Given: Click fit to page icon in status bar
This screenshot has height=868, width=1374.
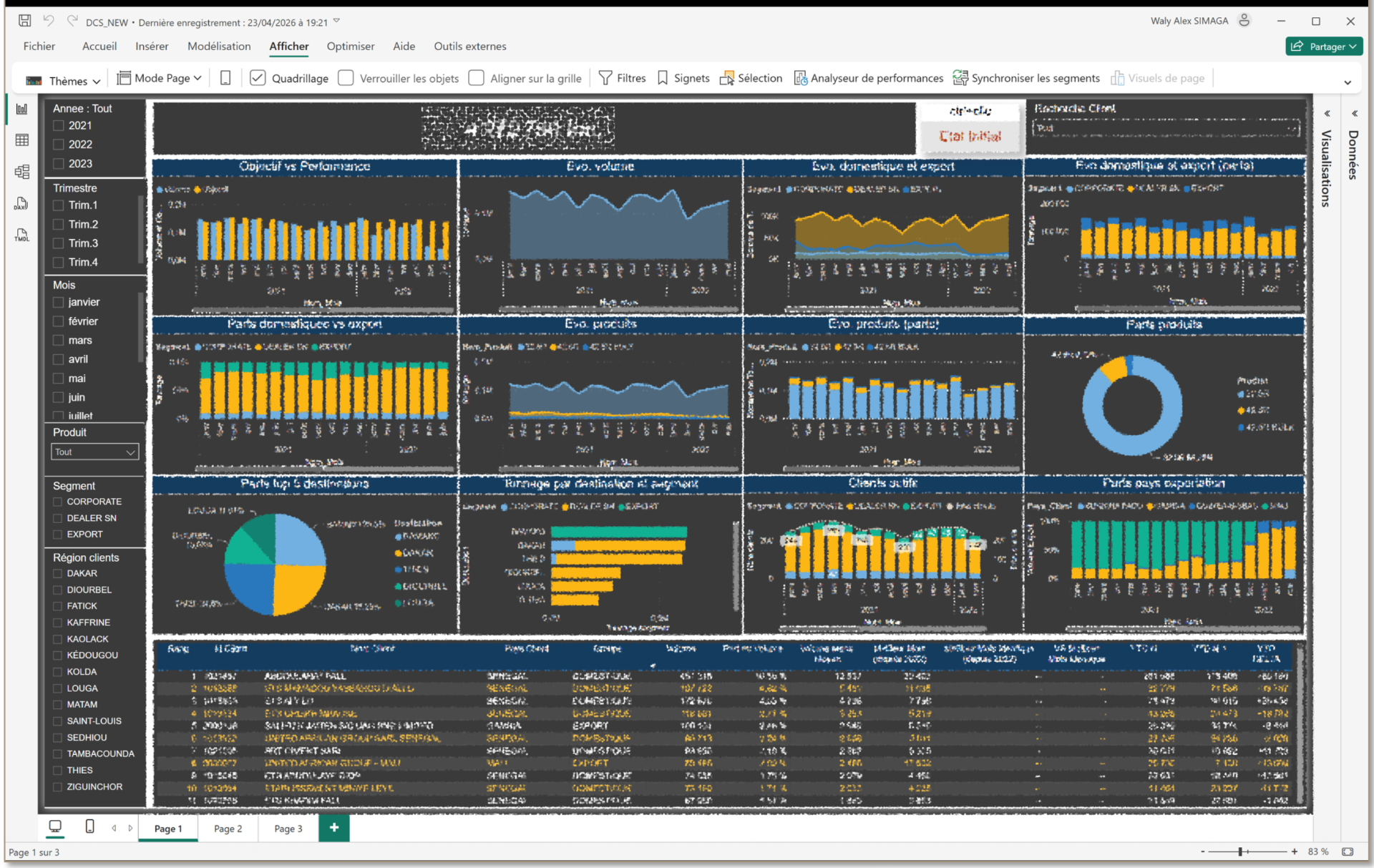Looking at the screenshot, I should coord(1348,852).
